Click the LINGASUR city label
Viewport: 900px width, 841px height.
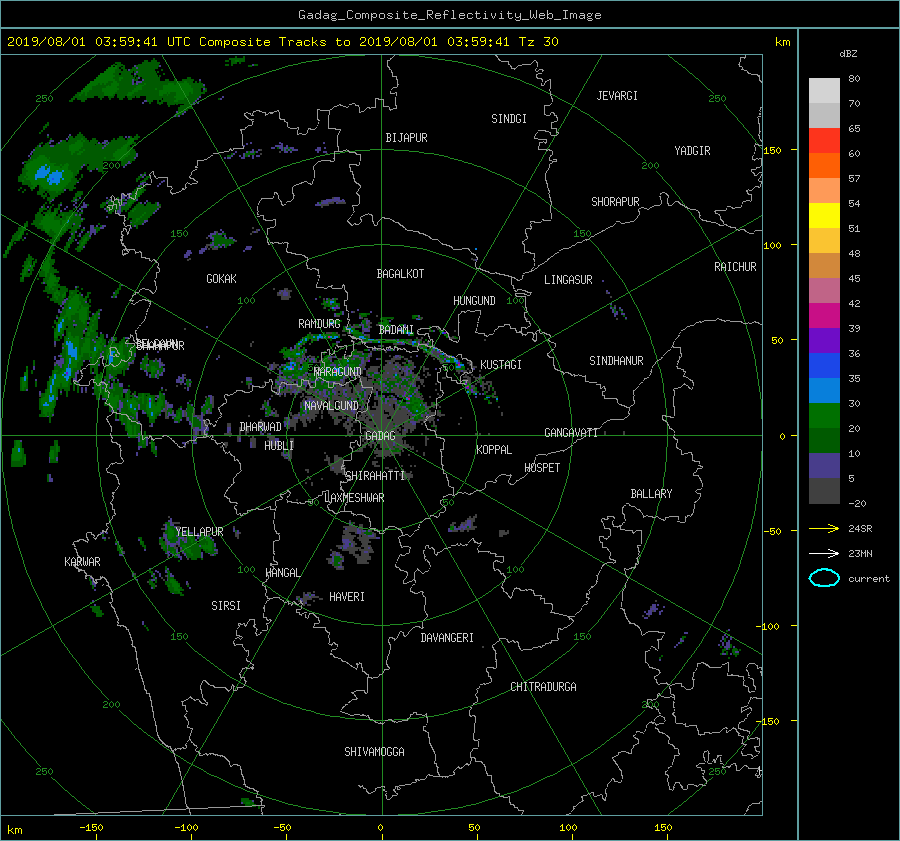click(x=568, y=280)
